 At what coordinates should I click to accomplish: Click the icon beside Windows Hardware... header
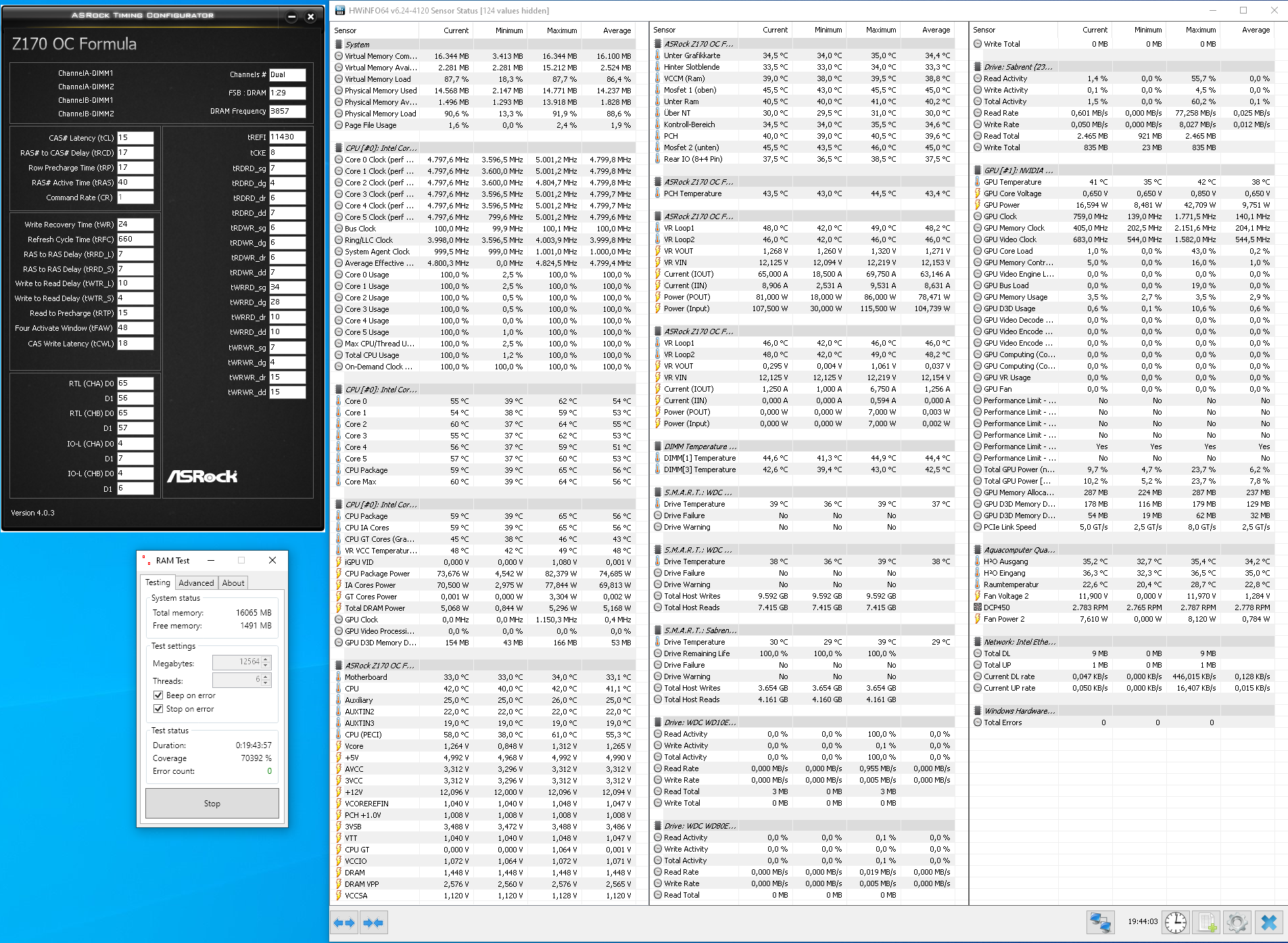pos(978,711)
